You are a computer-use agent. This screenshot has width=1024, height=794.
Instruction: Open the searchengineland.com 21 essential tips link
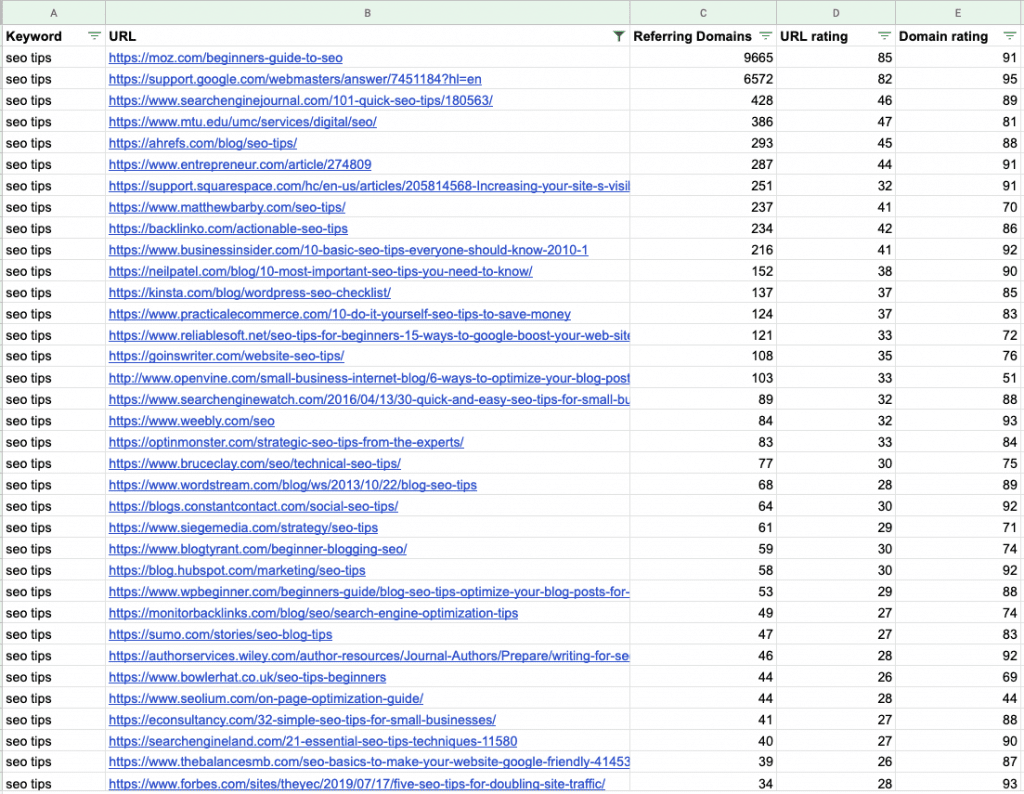pyautogui.click(x=313, y=741)
